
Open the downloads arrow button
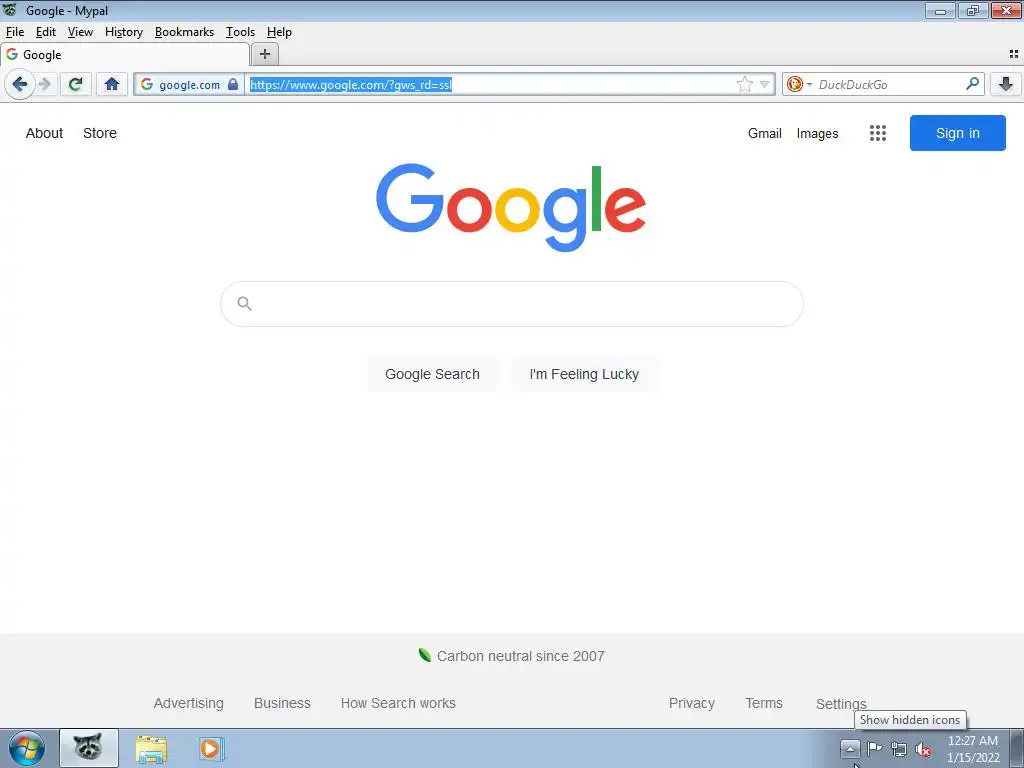point(1006,84)
